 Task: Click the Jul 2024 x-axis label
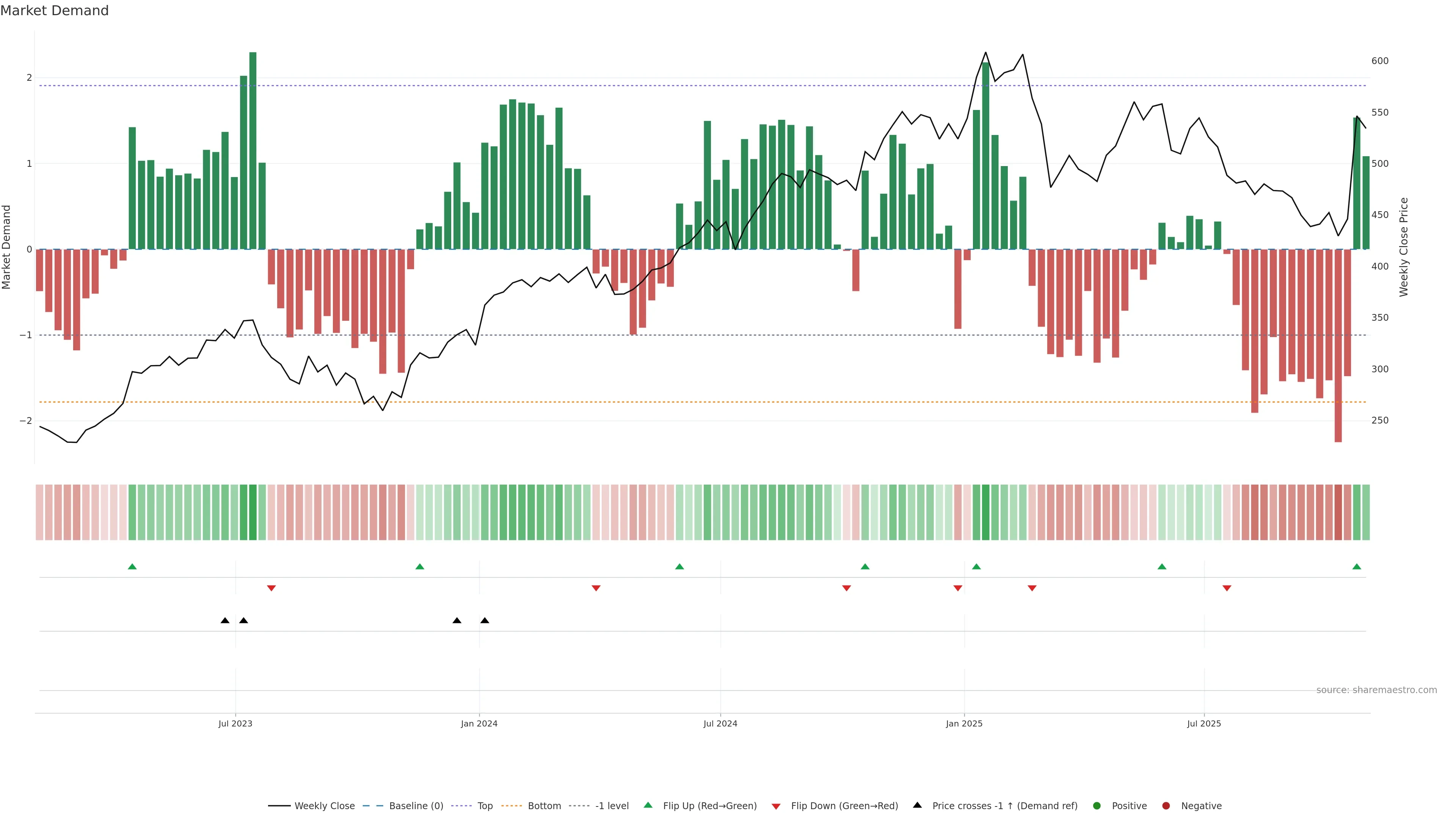click(720, 723)
